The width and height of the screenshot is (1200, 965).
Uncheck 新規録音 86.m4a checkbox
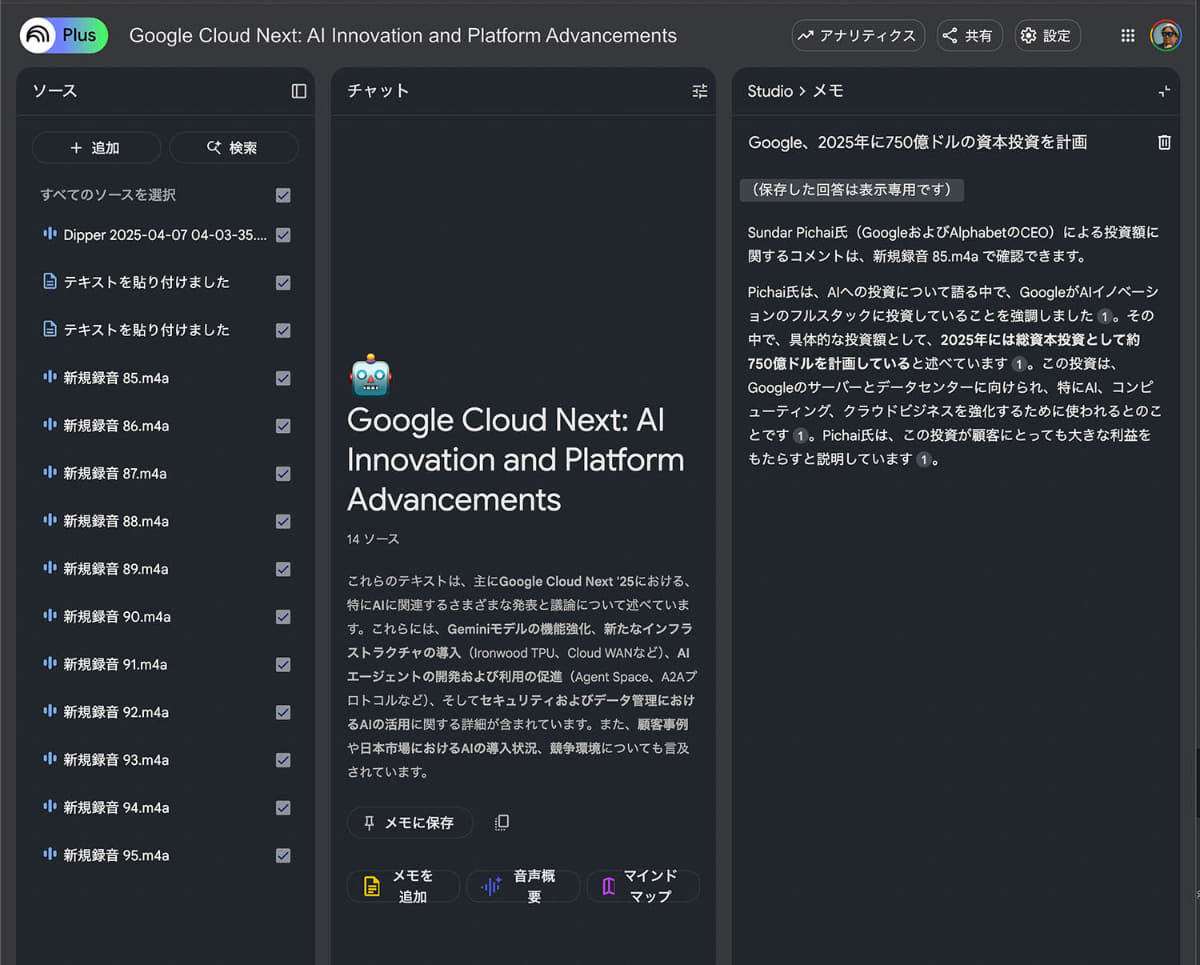tap(283, 426)
